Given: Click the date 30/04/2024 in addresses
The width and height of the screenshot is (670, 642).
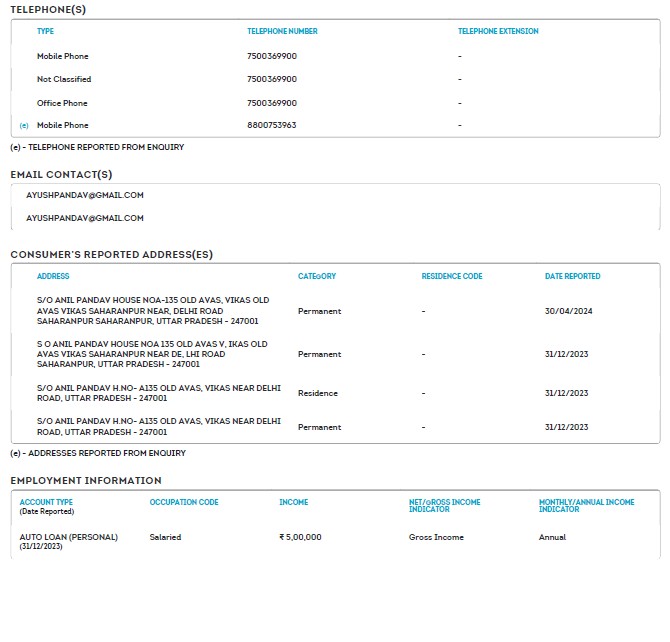Looking at the screenshot, I should tap(569, 311).
